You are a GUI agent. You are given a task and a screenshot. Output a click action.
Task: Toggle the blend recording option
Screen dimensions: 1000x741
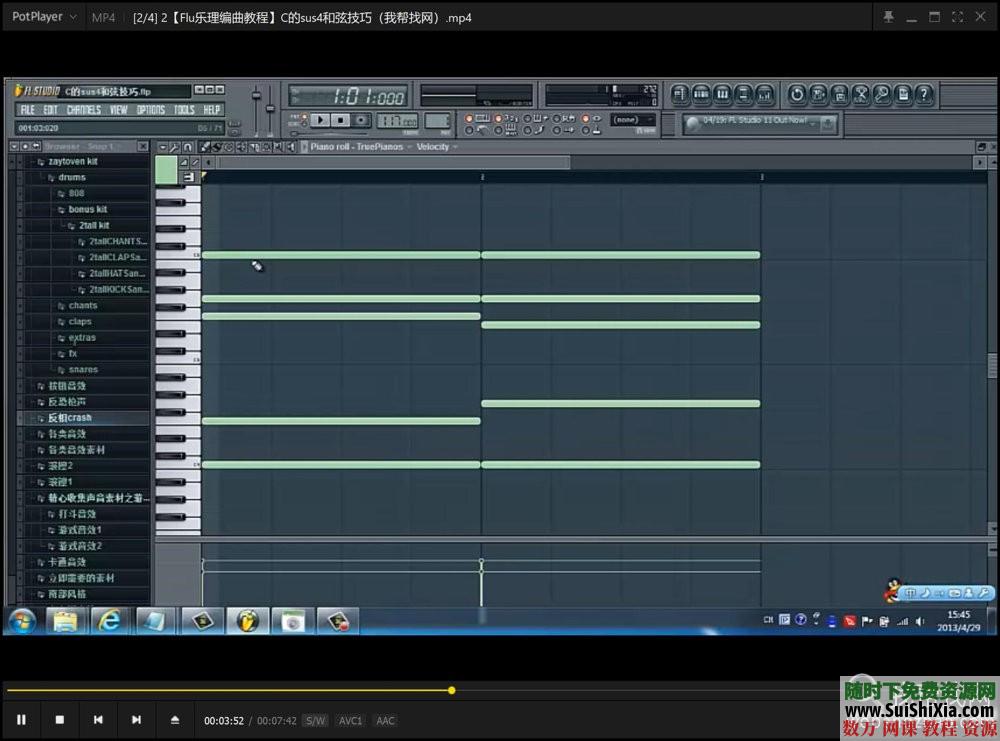[536, 119]
